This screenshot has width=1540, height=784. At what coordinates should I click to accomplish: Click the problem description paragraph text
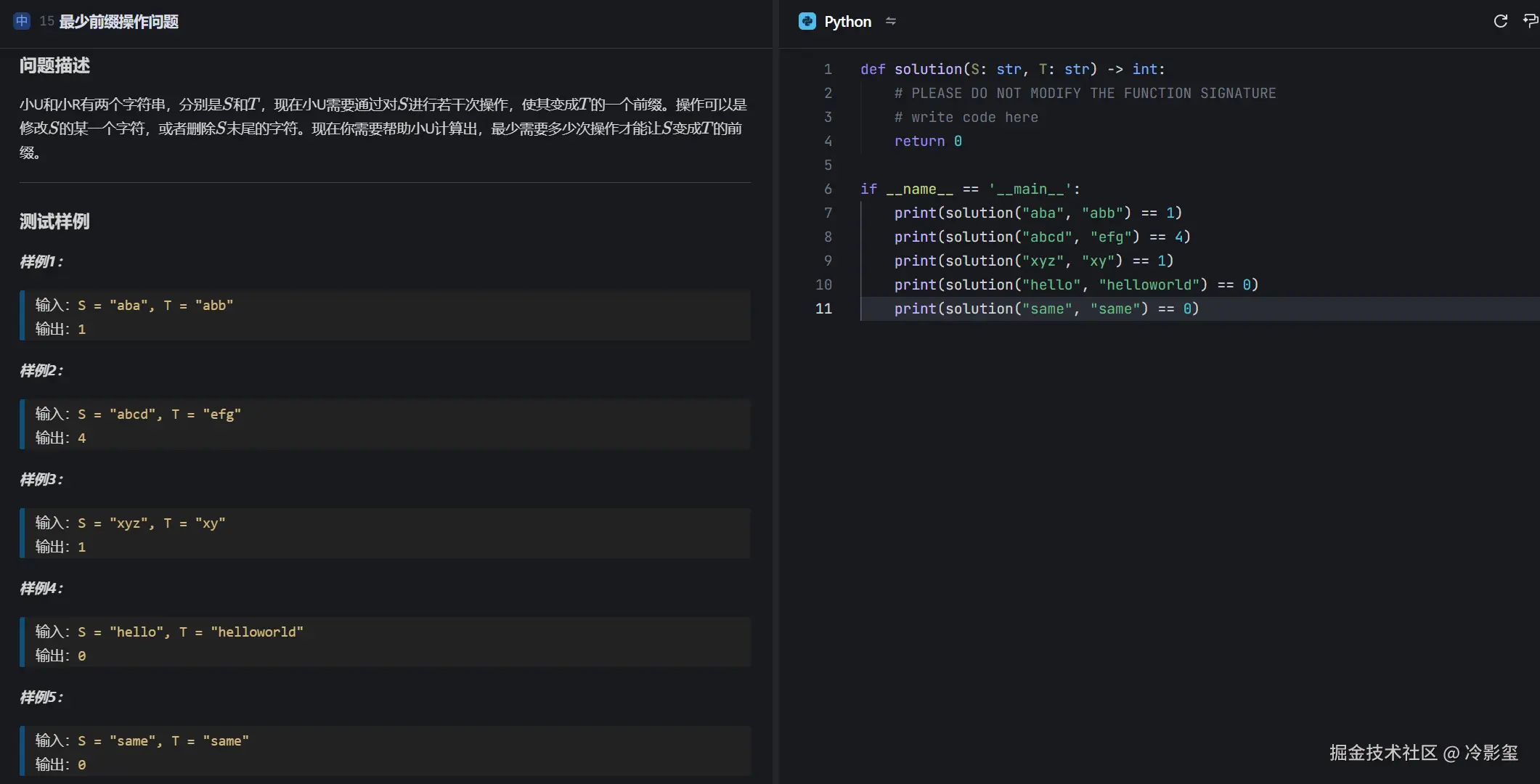383,128
